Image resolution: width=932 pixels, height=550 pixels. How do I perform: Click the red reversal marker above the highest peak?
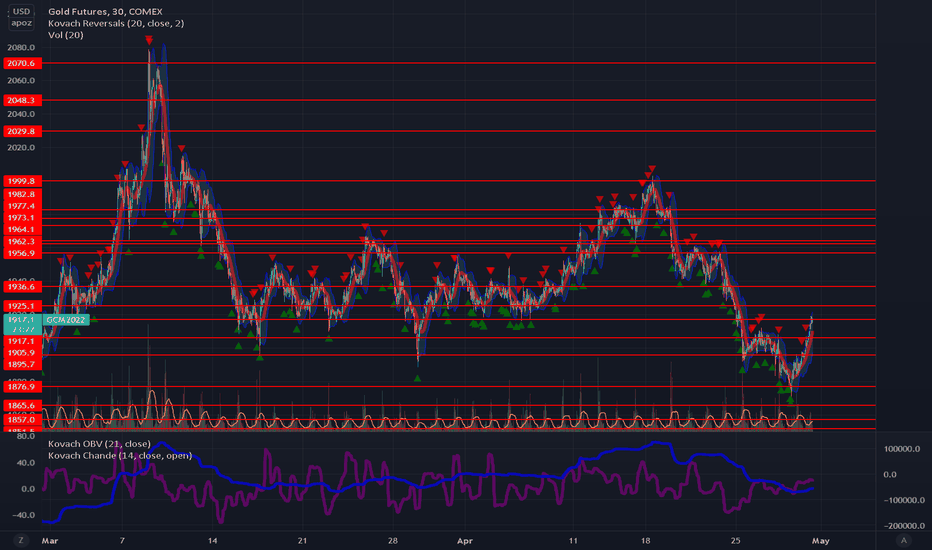pos(149,40)
